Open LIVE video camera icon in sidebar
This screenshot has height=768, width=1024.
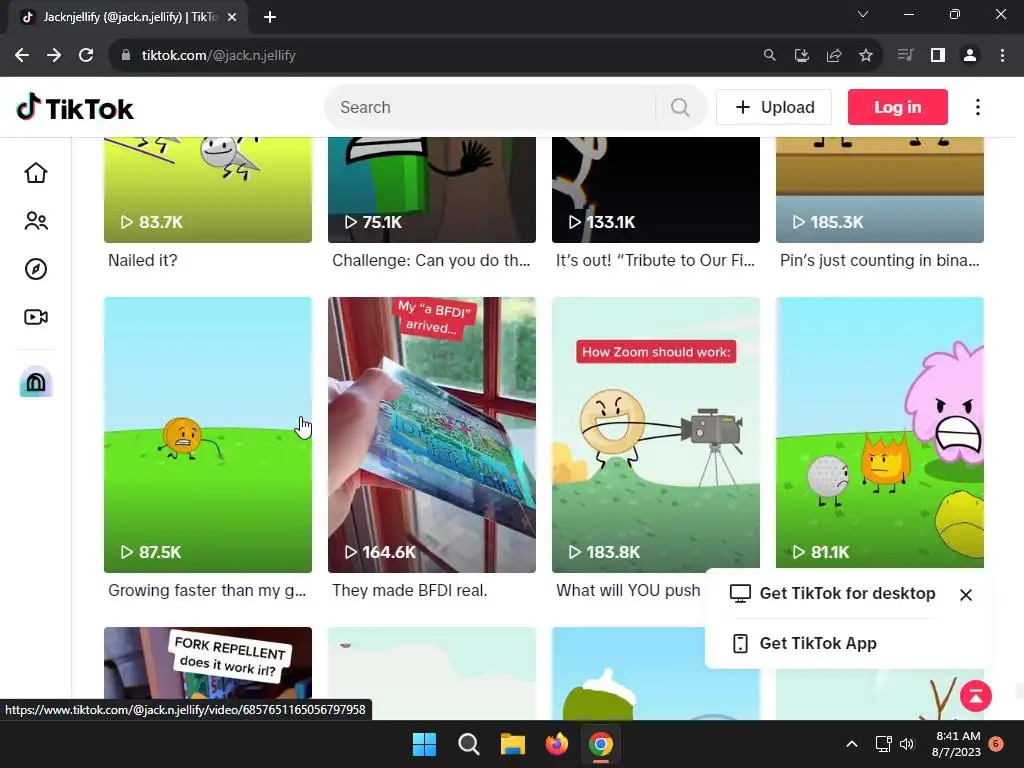pos(36,317)
